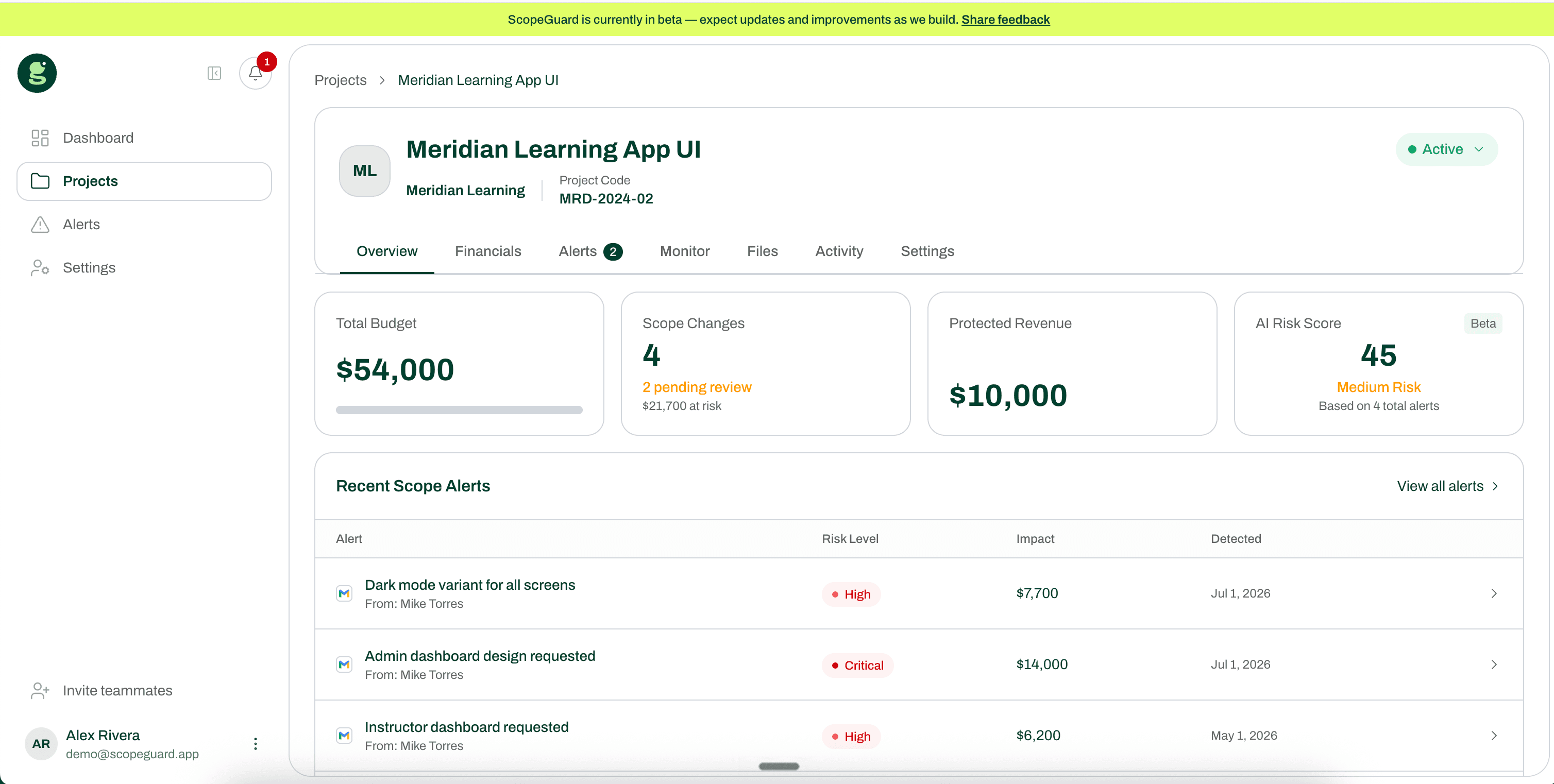Click the horizontal scrollbar handle at bottom
1554x784 pixels.
pos(779,766)
